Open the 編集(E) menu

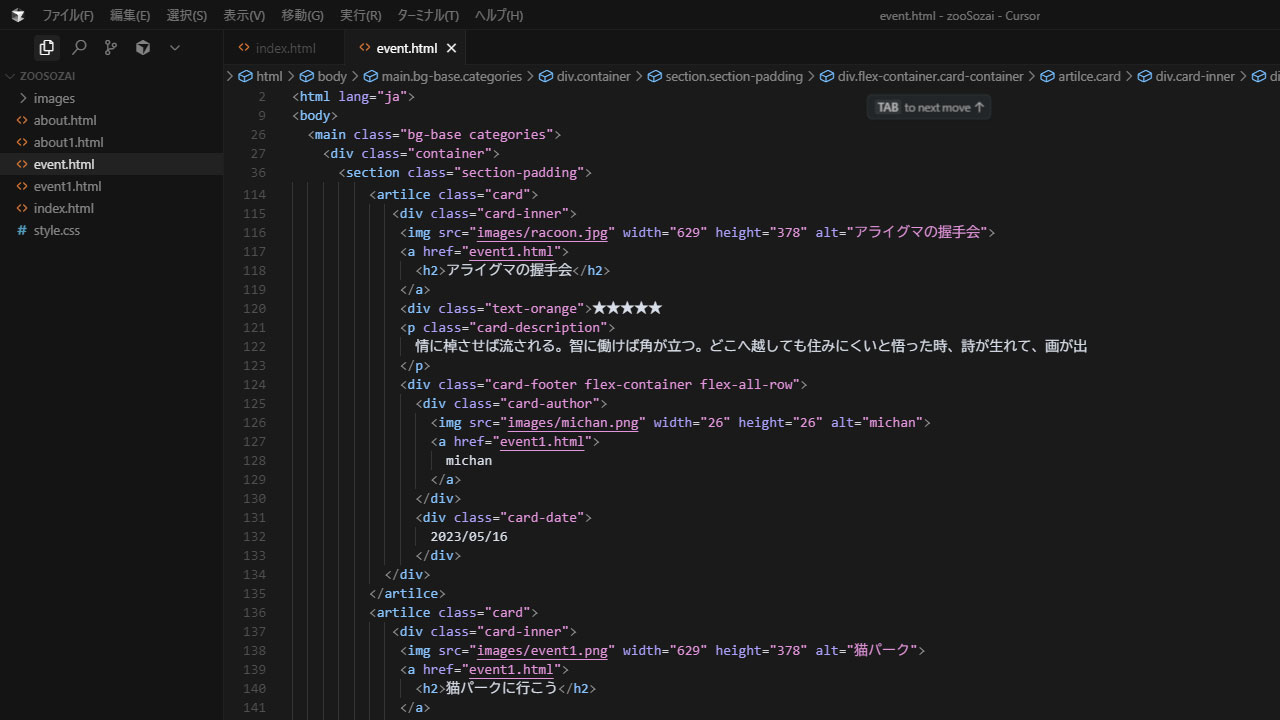(130, 15)
